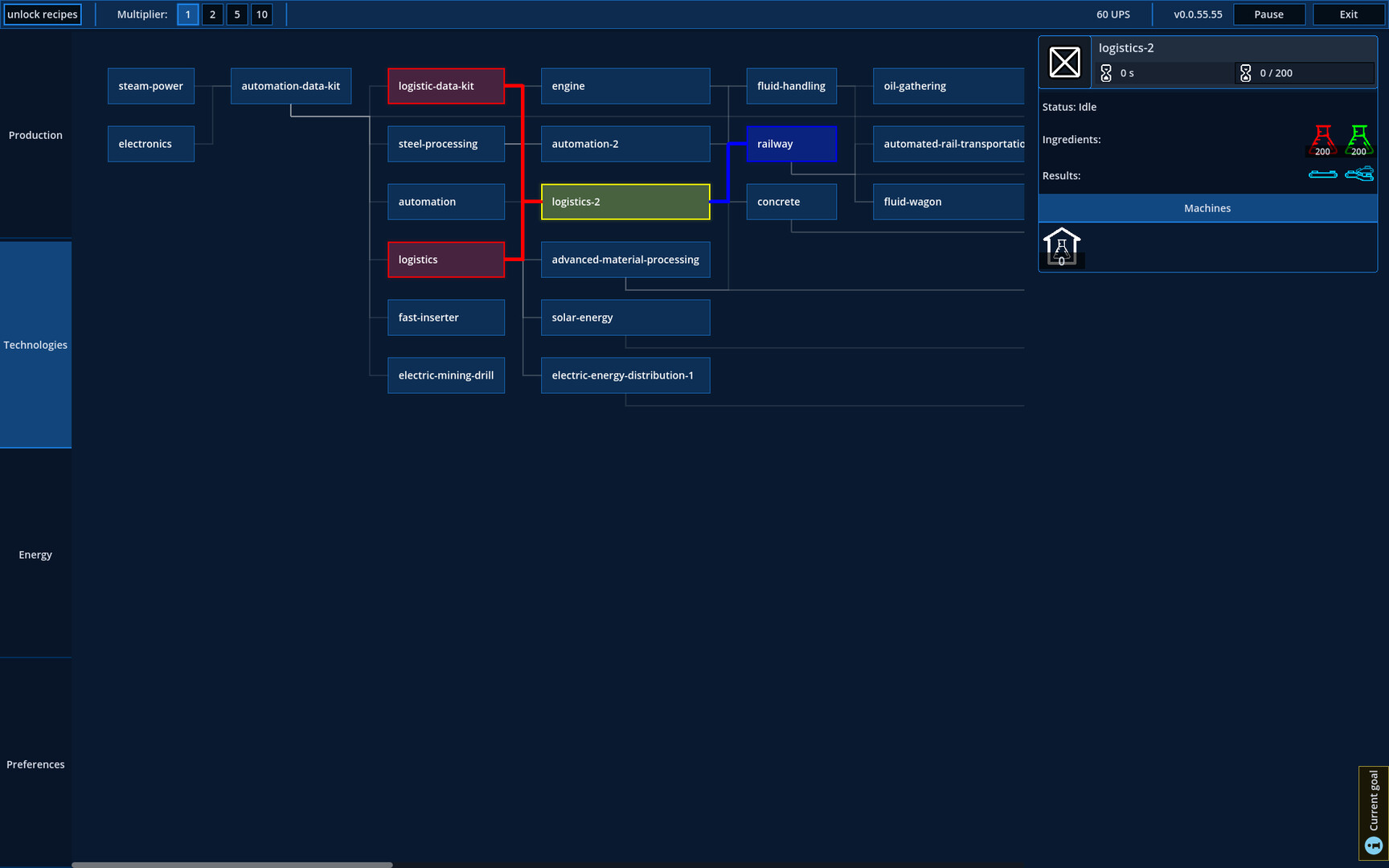This screenshot has height=868, width=1389.
Task: Click the hourglass icon next to 0 s
Action: (x=1107, y=72)
